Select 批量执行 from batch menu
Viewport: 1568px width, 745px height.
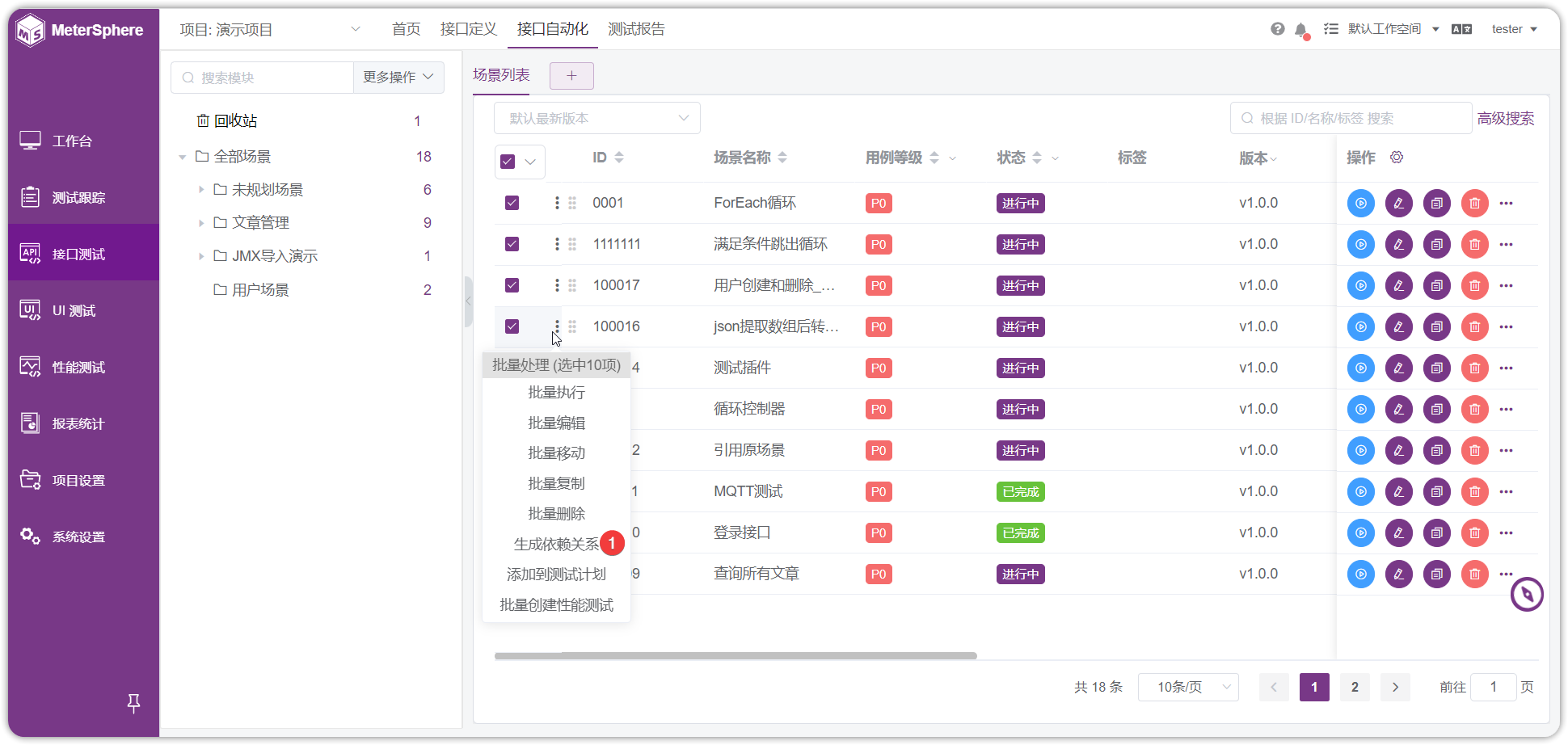[556, 393]
